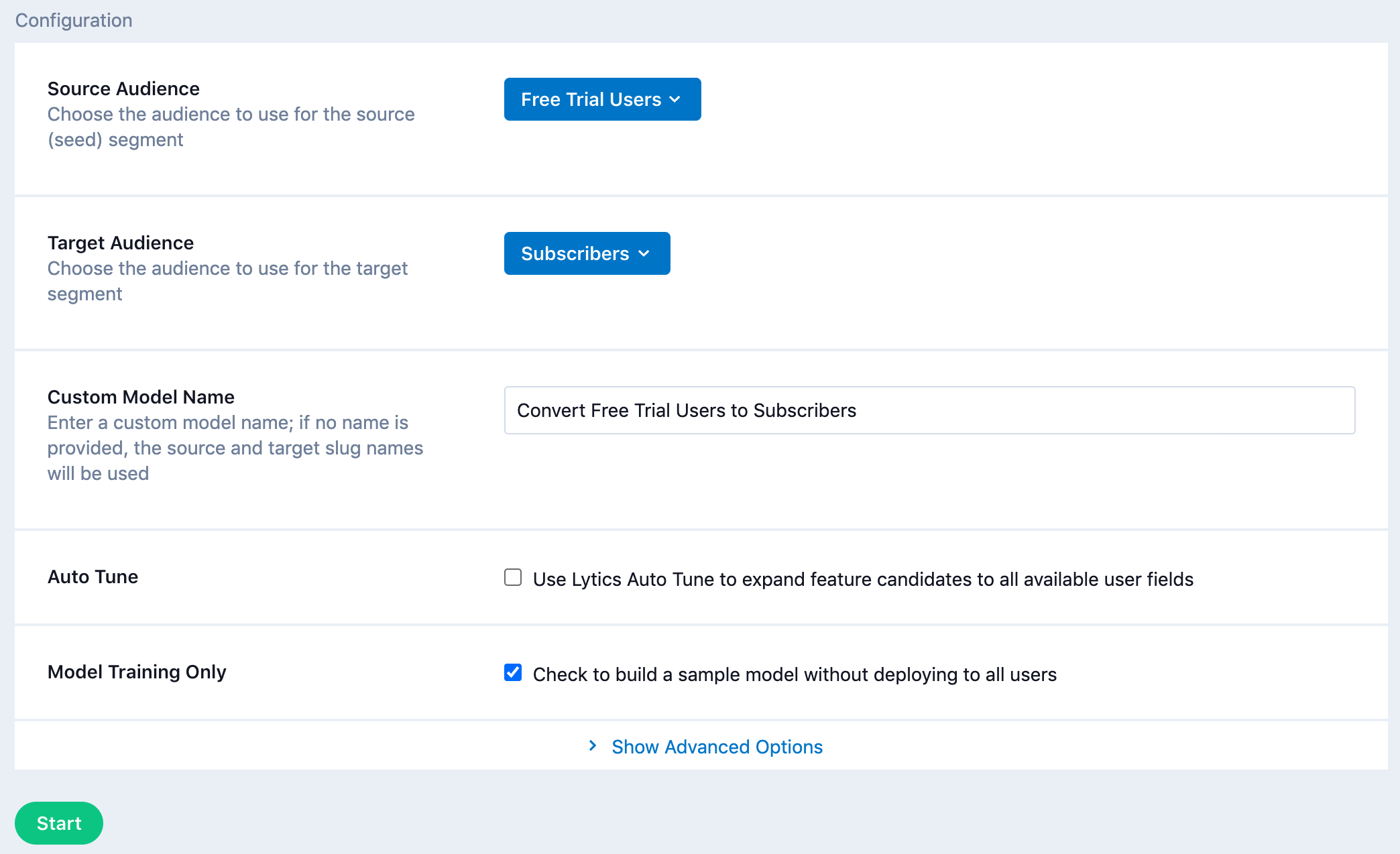Click the slug names helper text
Image resolution: width=1400 pixels, height=854 pixels.
(x=235, y=448)
